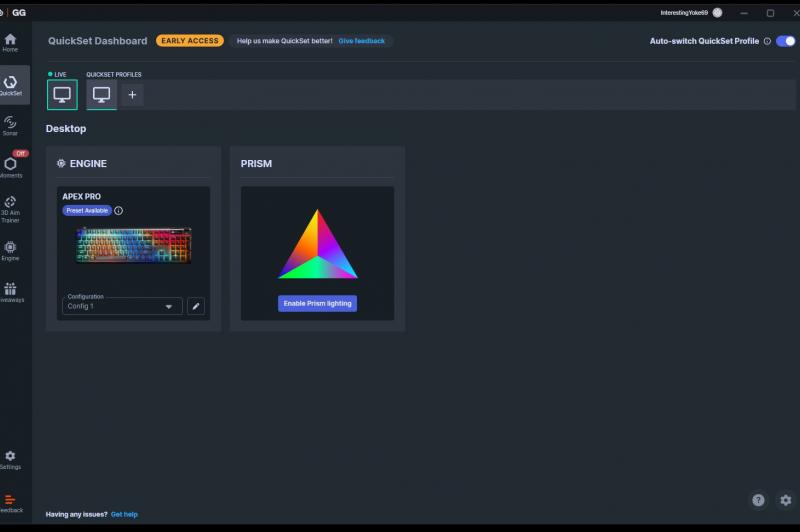Click the user account avatar
This screenshot has height=532, width=800.
717,13
